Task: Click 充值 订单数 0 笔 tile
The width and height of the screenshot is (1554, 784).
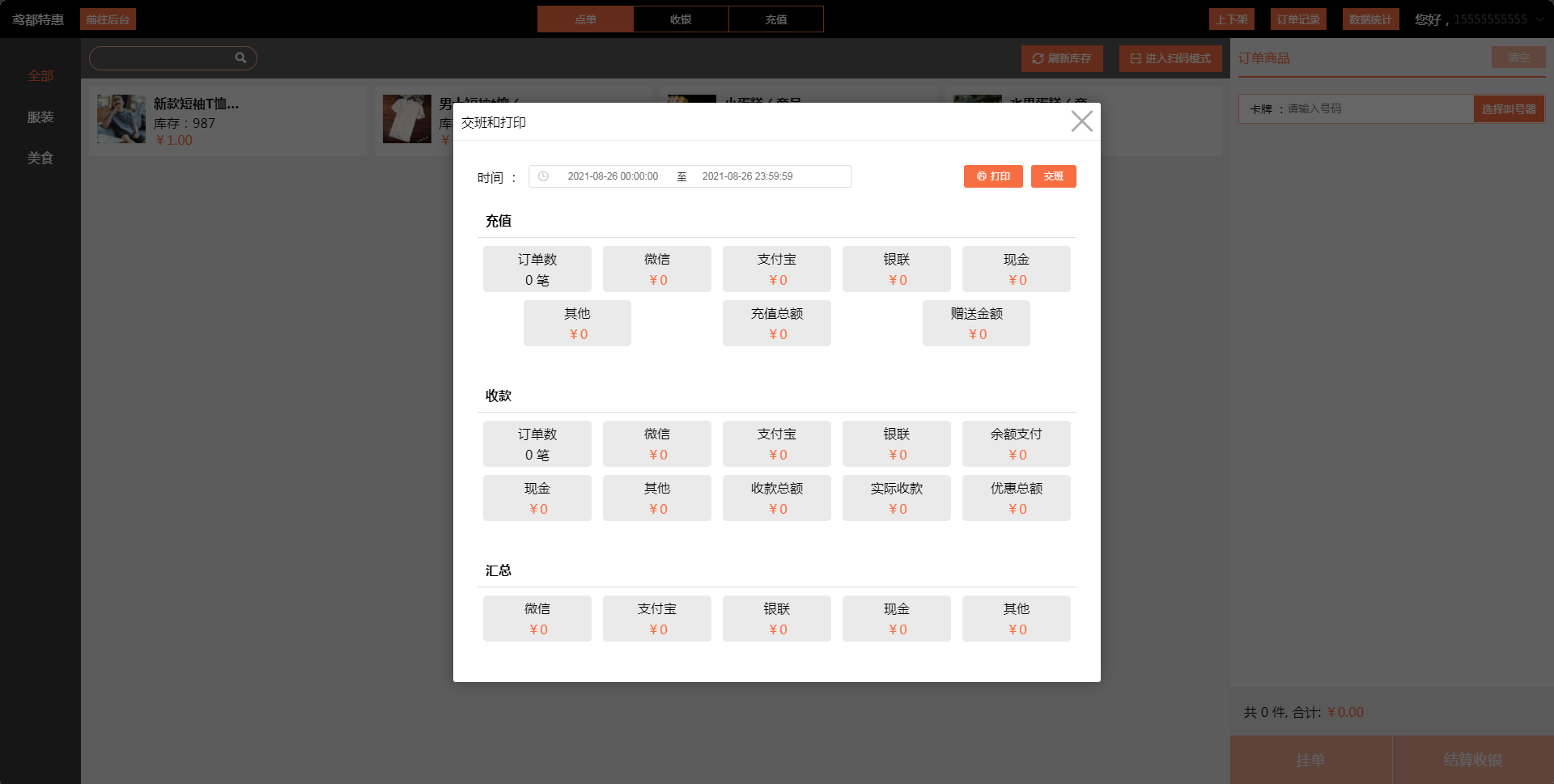Action: pos(537,269)
